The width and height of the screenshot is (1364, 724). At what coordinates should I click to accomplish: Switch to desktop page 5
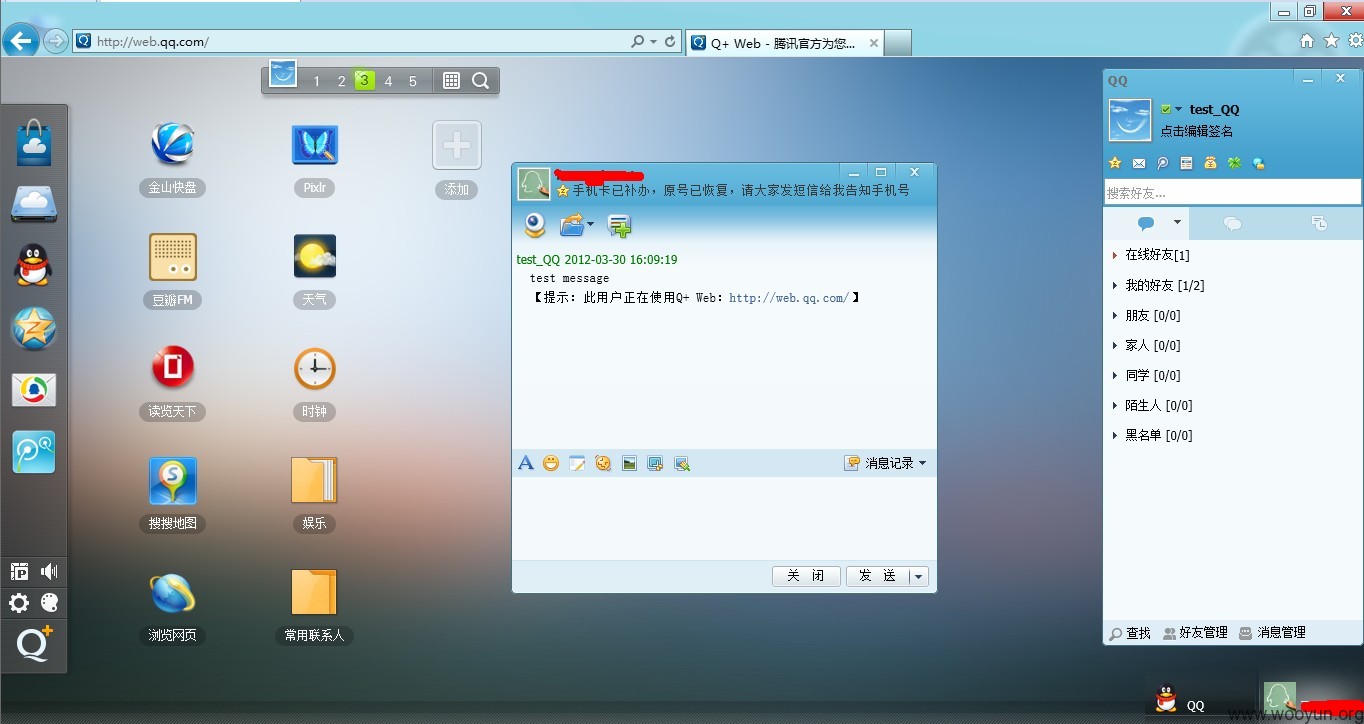413,81
